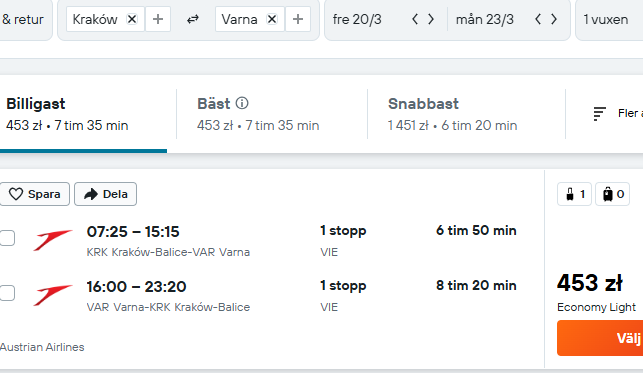643x373 pixels.
Task: Open the Fler sorting options icon
Action: coord(599,114)
